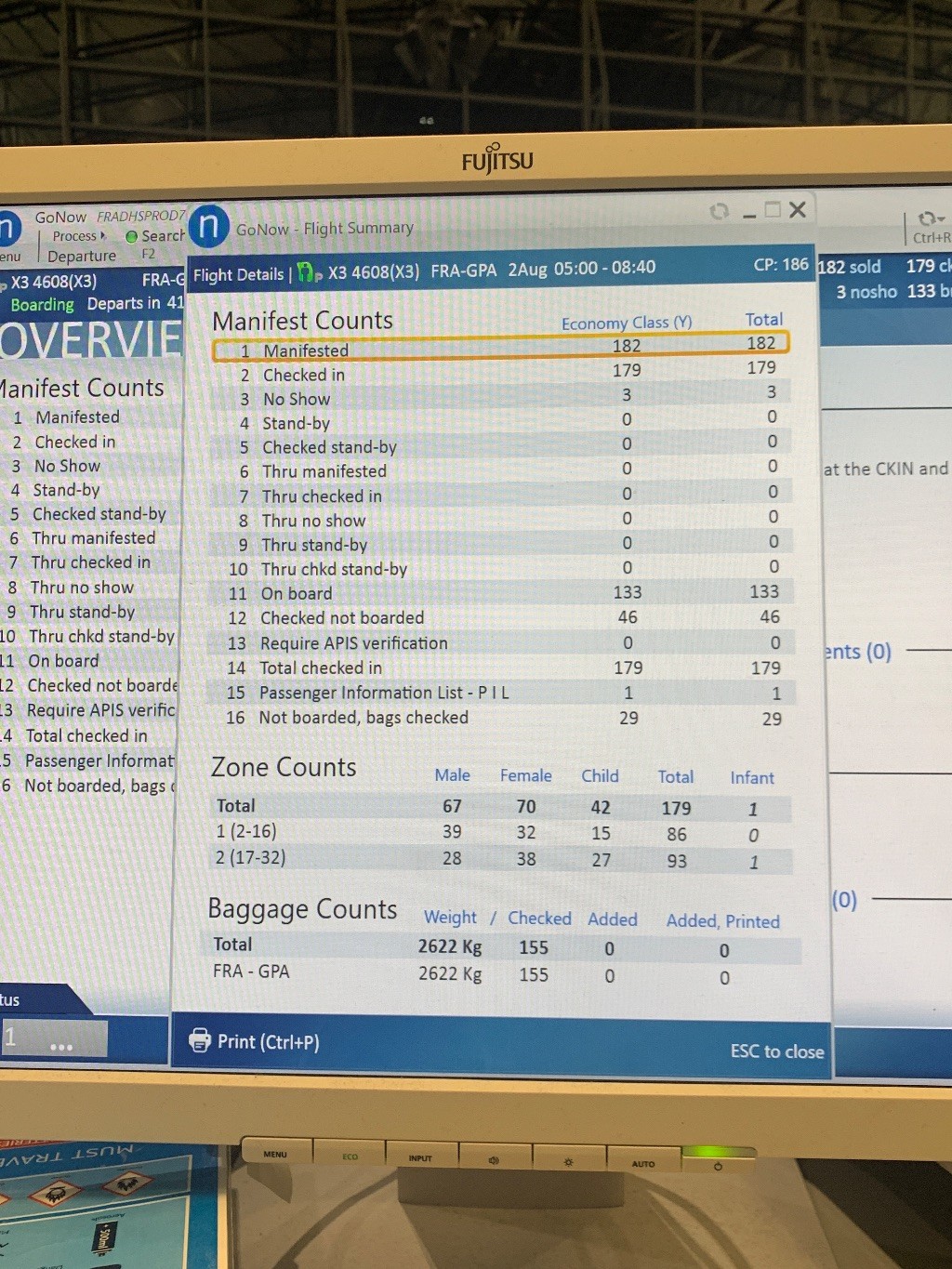Click the Economy Class (Y) column header
Image resolution: width=952 pixels, height=1269 pixels.
pyautogui.click(x=627, y=323)
